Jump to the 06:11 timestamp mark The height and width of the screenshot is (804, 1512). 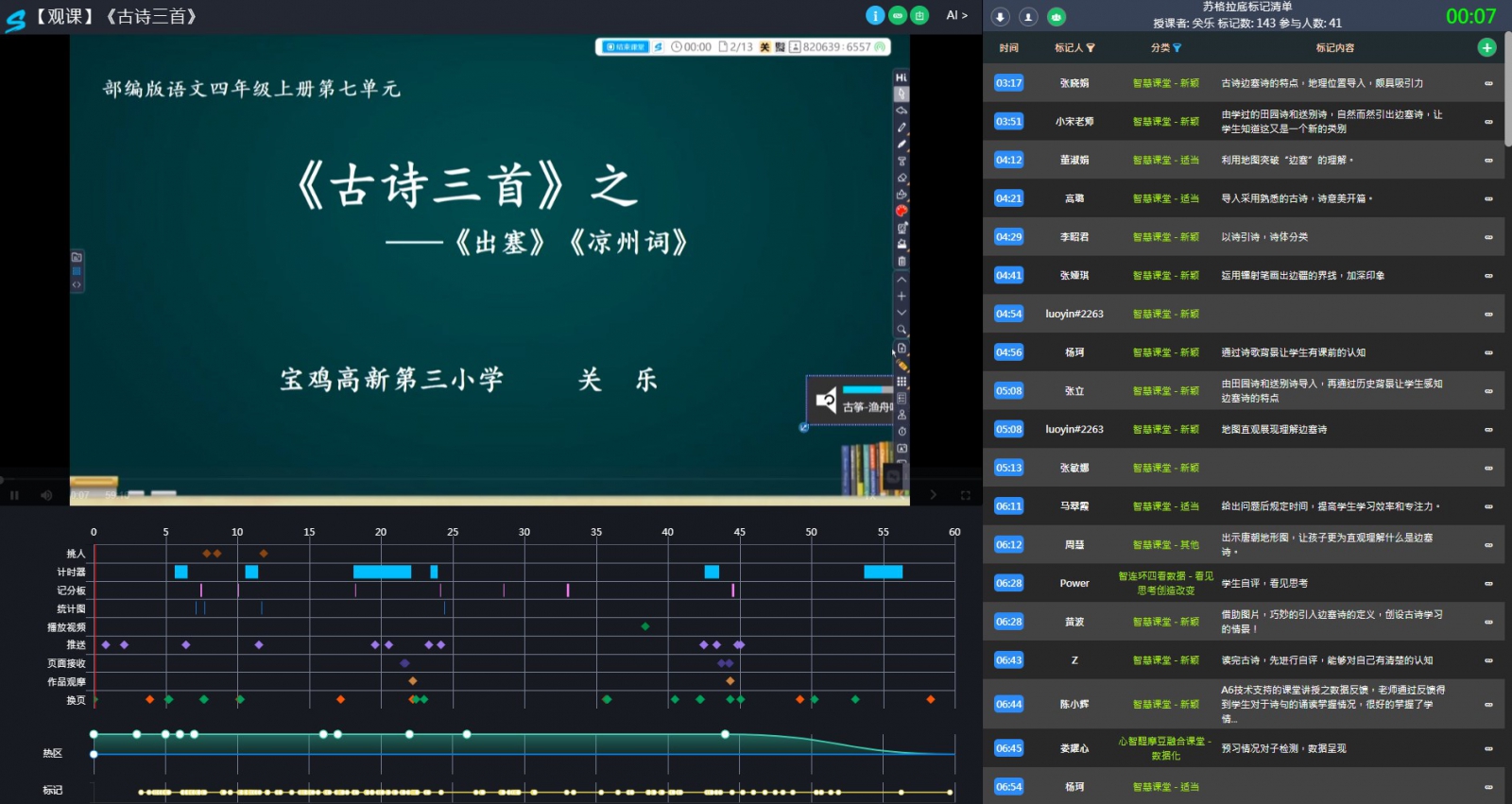point(1008,506)
